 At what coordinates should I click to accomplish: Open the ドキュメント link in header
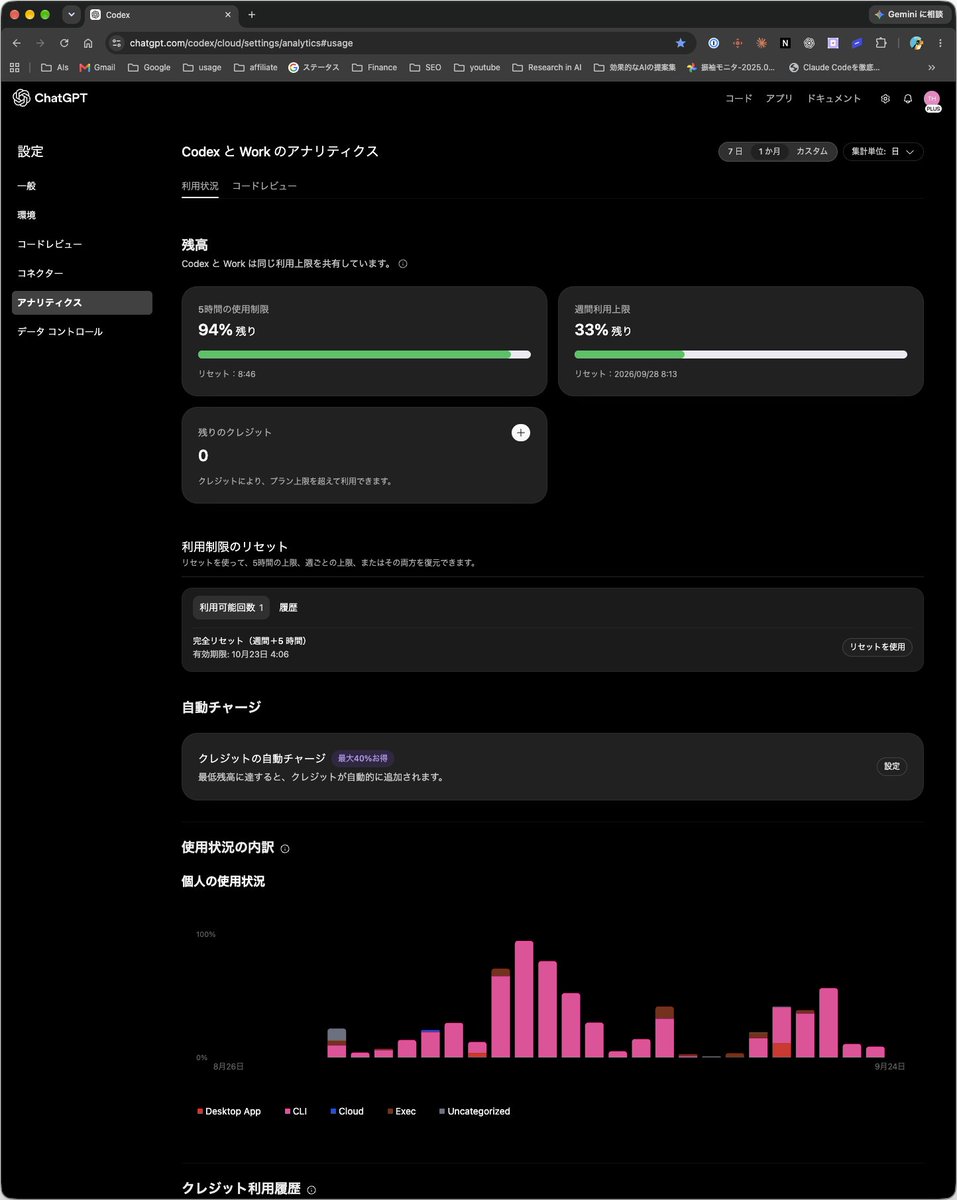click(834, 99)
